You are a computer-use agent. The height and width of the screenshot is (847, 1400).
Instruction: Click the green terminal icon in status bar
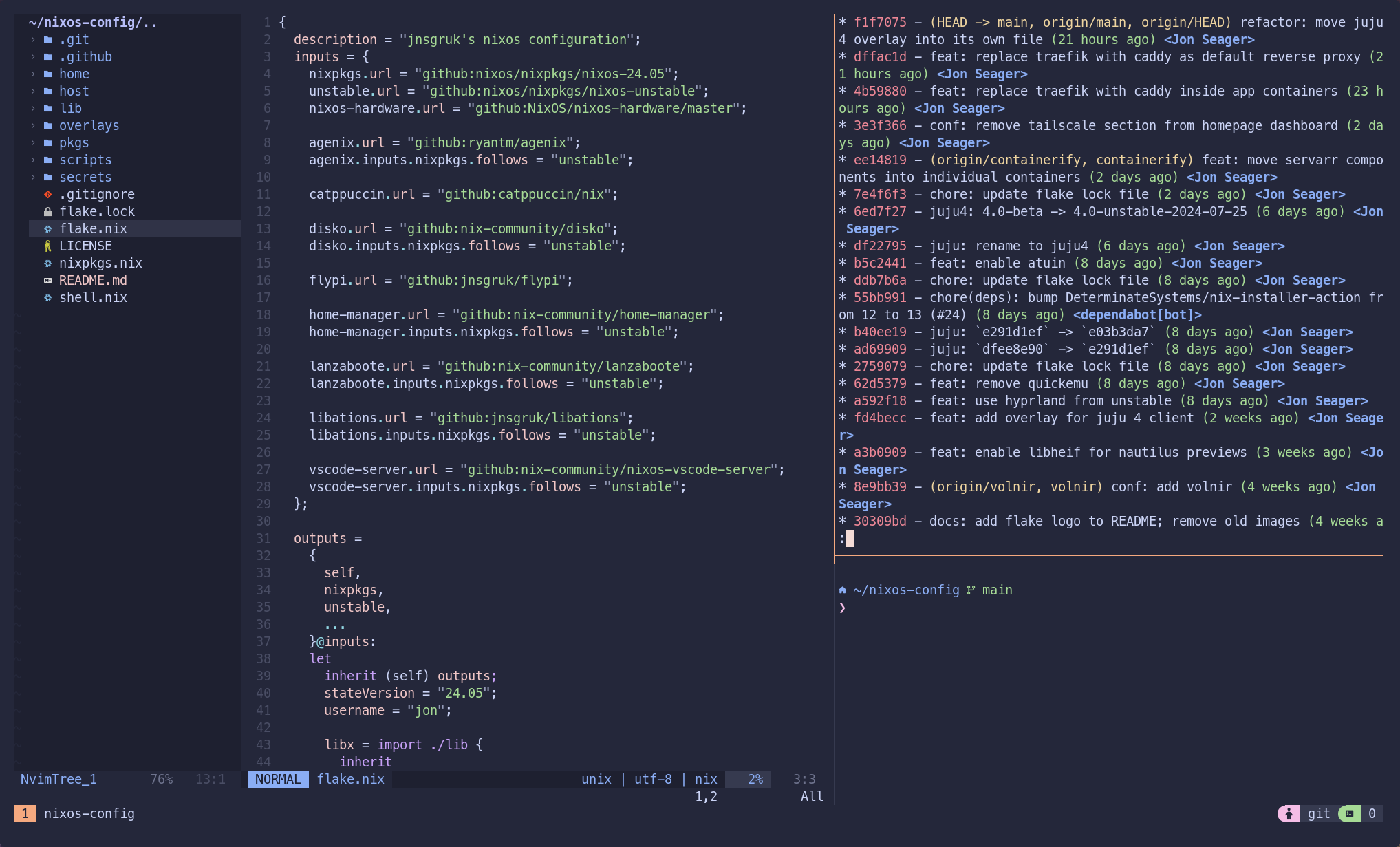coord(1350,814)
